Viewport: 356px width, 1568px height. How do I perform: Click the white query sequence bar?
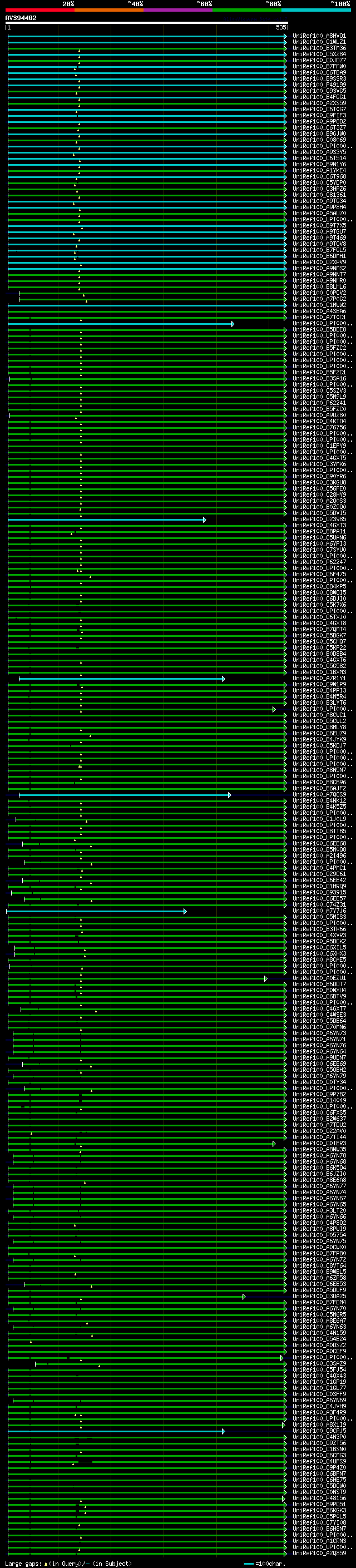147,23
